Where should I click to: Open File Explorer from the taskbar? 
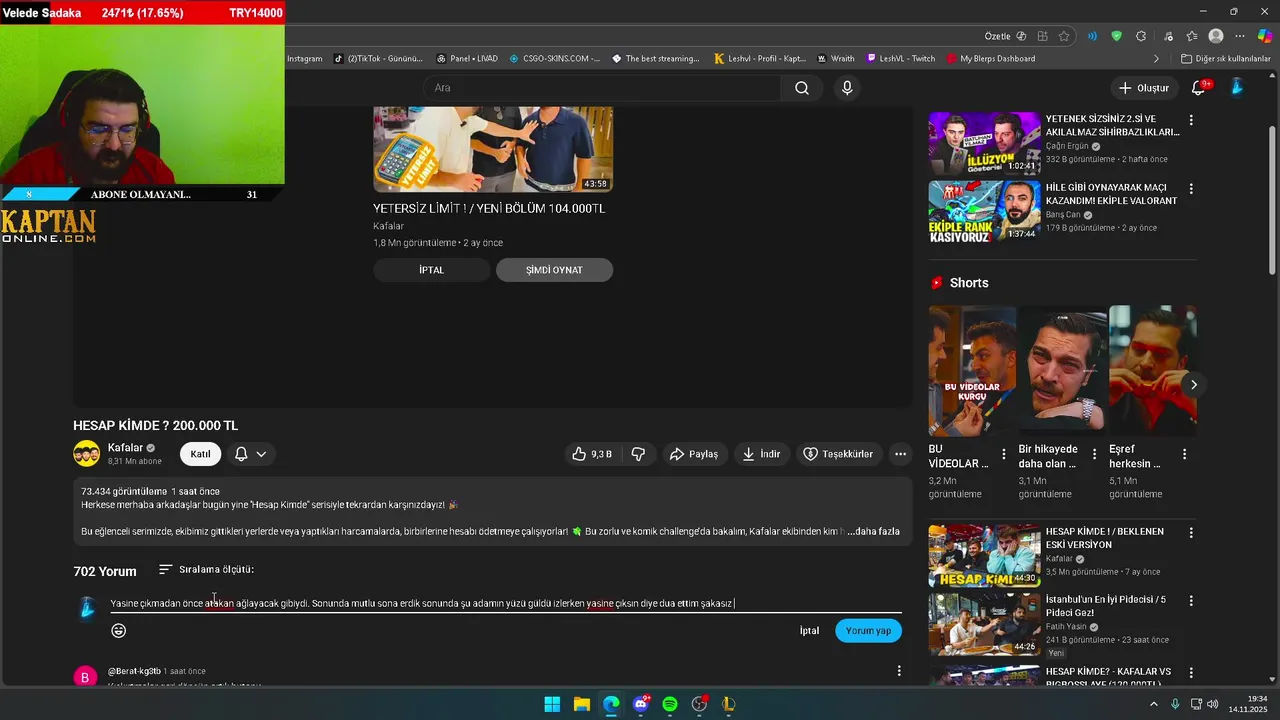point(582,704)
